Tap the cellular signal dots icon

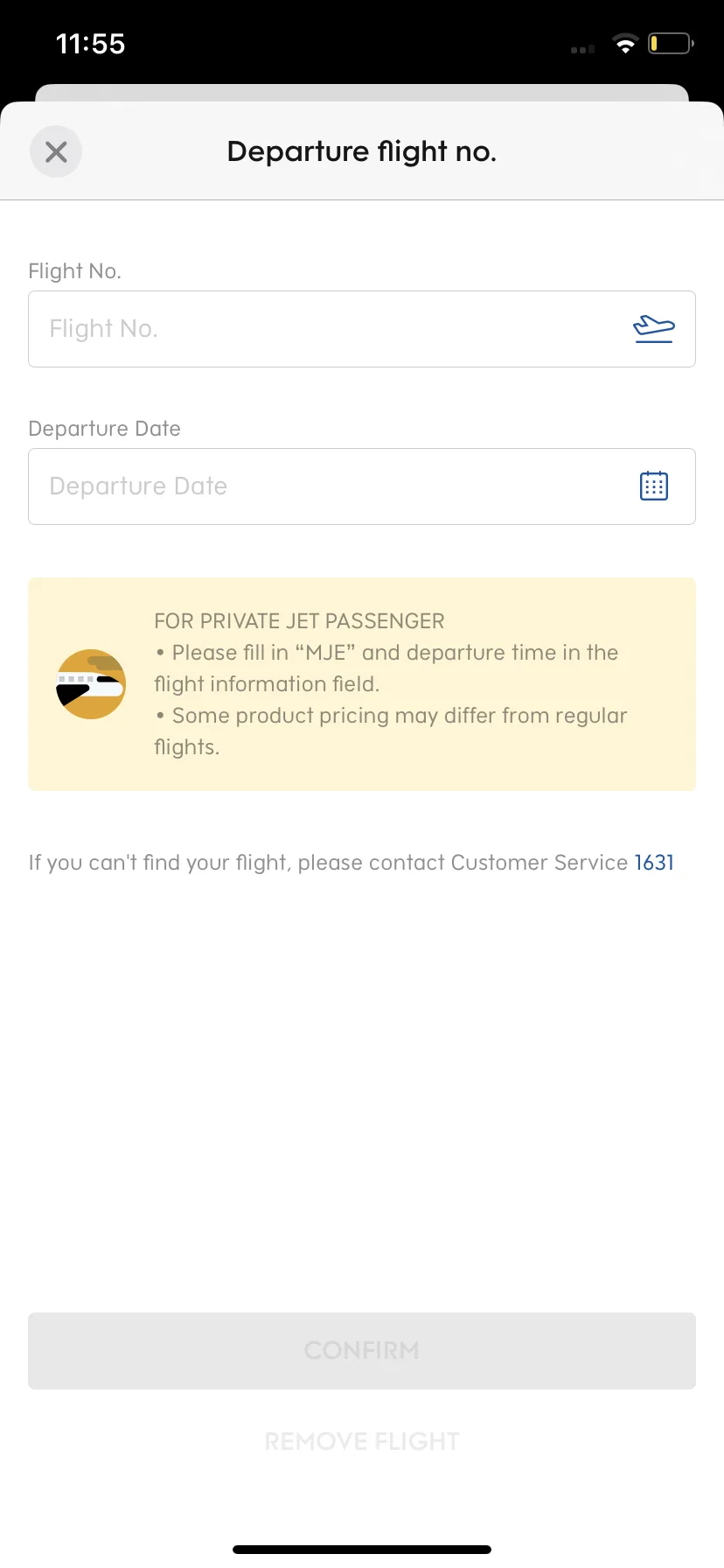tap(582, 50)
